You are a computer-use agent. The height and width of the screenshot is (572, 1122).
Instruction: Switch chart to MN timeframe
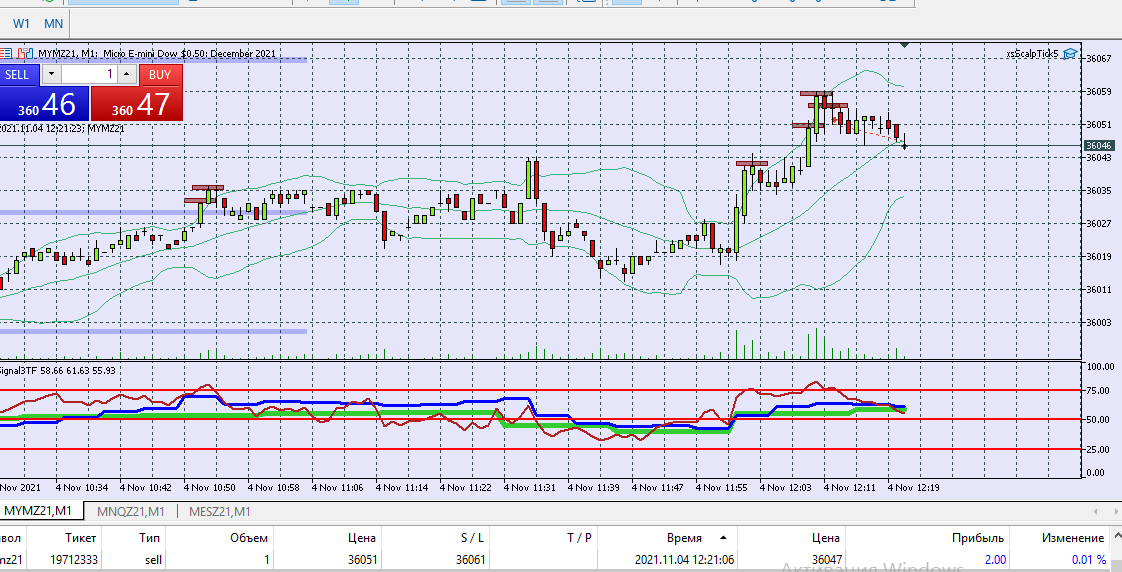[54, 24]
